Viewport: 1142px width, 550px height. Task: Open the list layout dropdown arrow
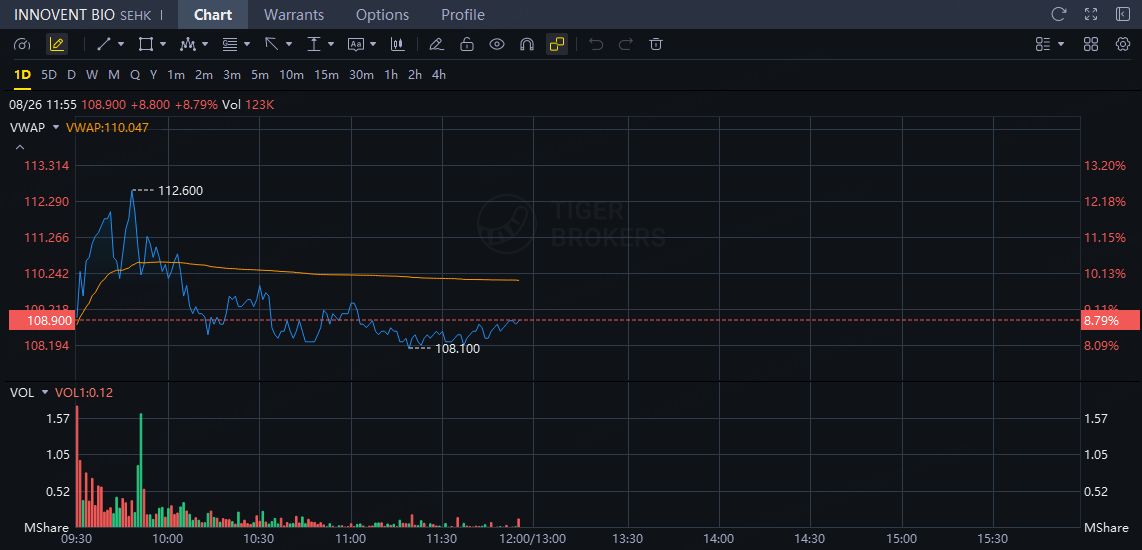pyautogui.click(x=1061, y=44)
